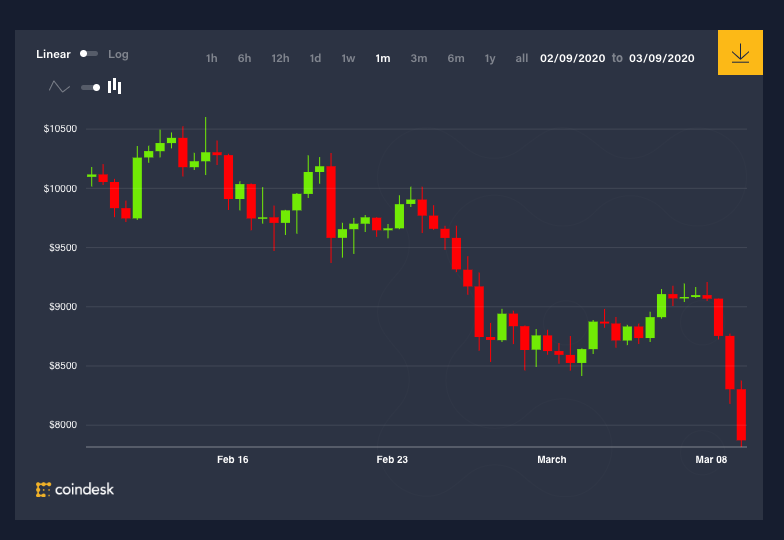This screenshot has height=540, width=784.
Task: Select the 1m time range
Action: pyautogui.click(x=382, y=58)
